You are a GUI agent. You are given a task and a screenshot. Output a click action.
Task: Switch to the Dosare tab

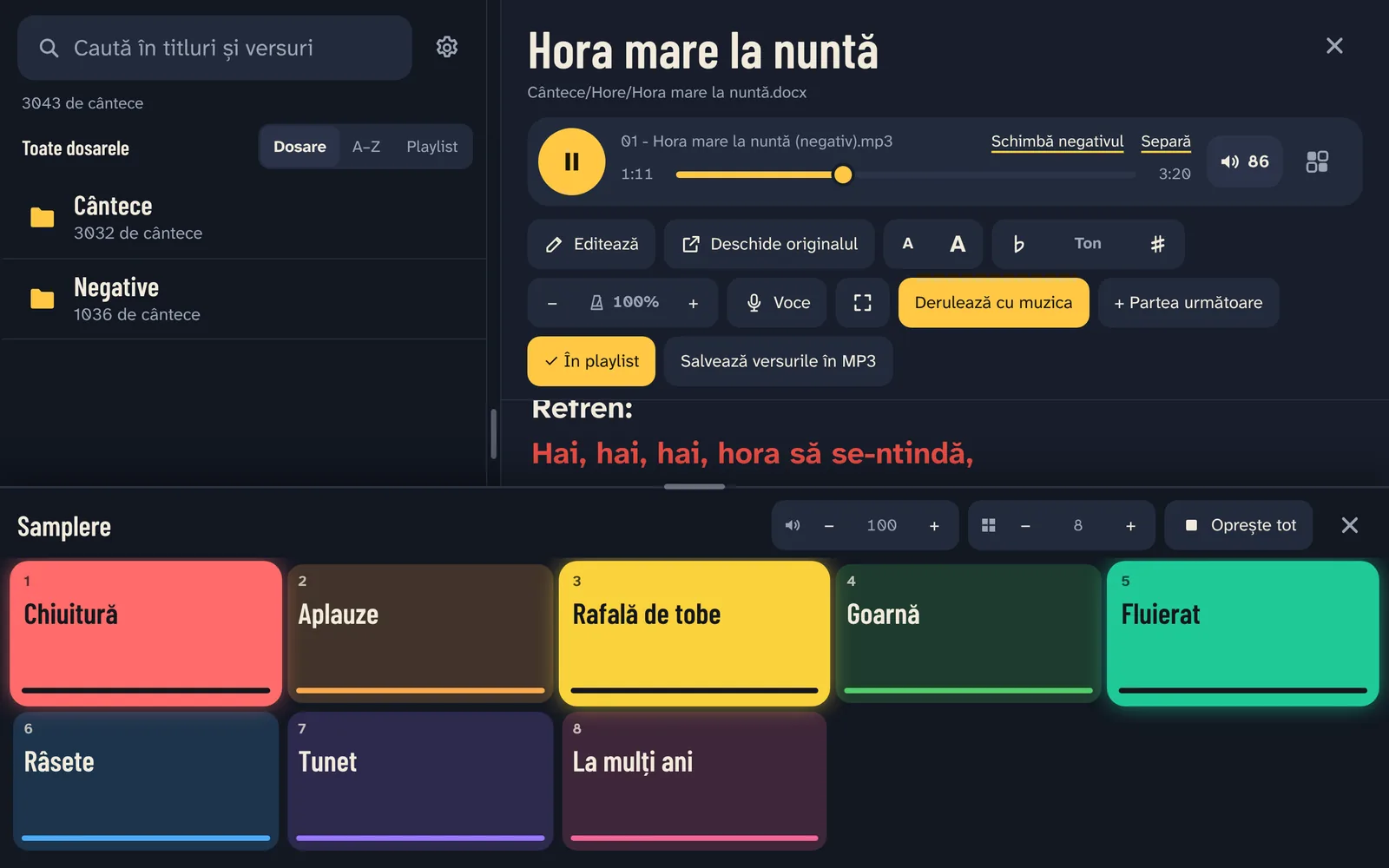pos(300,147)
